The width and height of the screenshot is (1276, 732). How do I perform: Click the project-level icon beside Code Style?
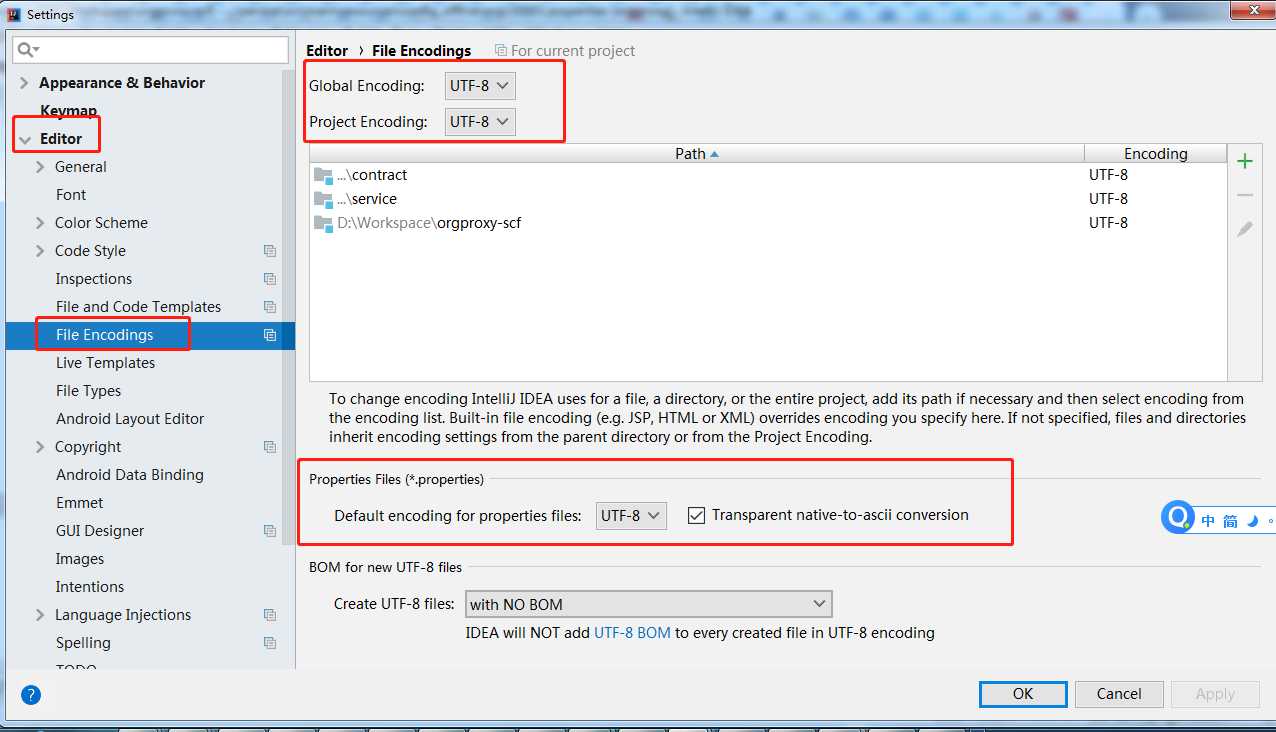[270, 251]
